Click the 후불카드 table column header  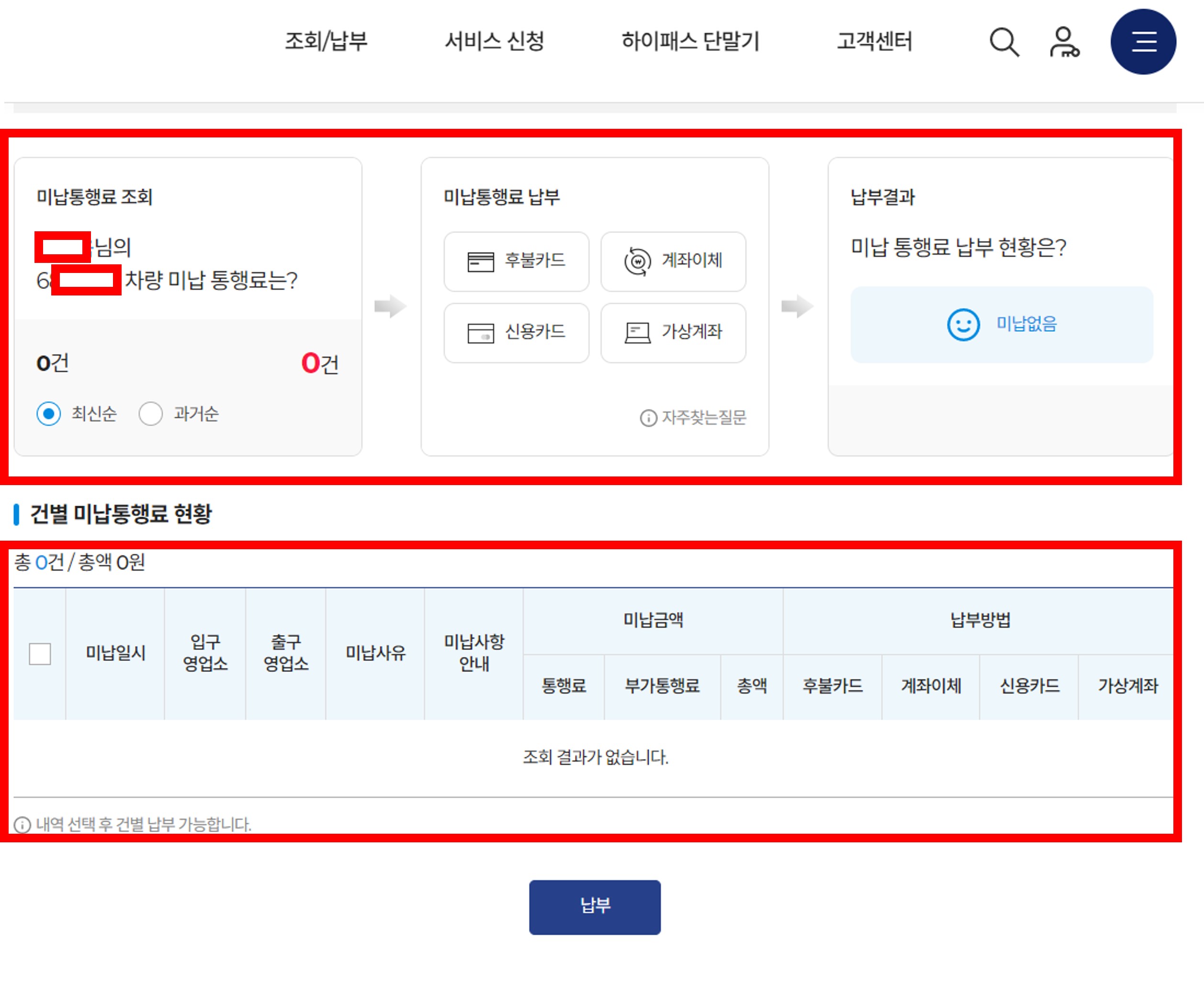[x=832, y=686]
